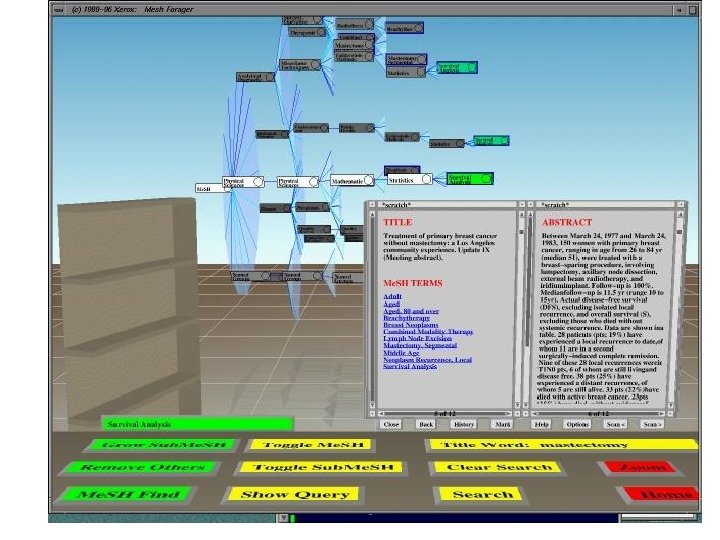
Task: Open Help in the document viewer
Action: (541, 424)
